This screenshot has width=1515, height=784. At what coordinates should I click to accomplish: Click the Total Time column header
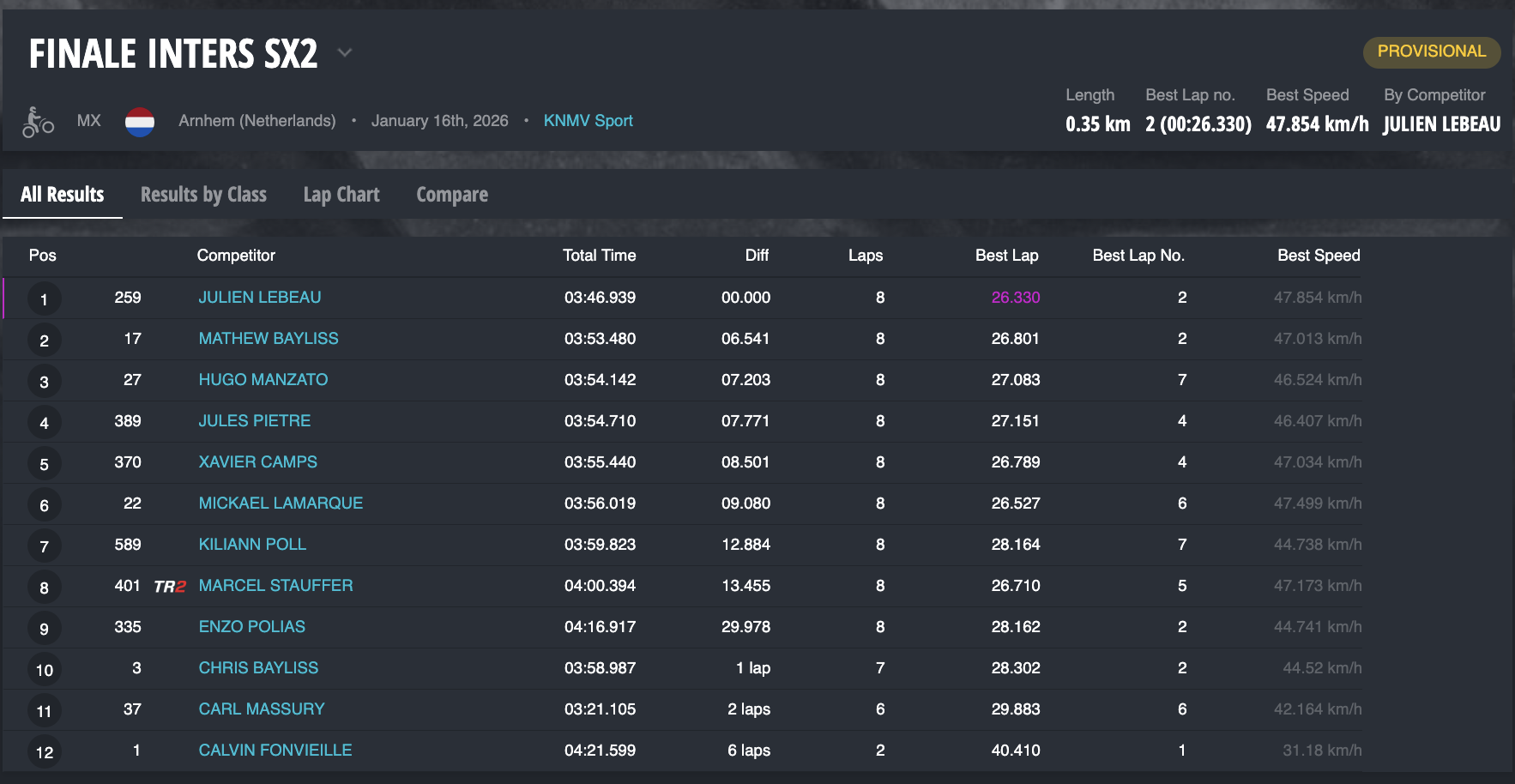click(599, 256)
